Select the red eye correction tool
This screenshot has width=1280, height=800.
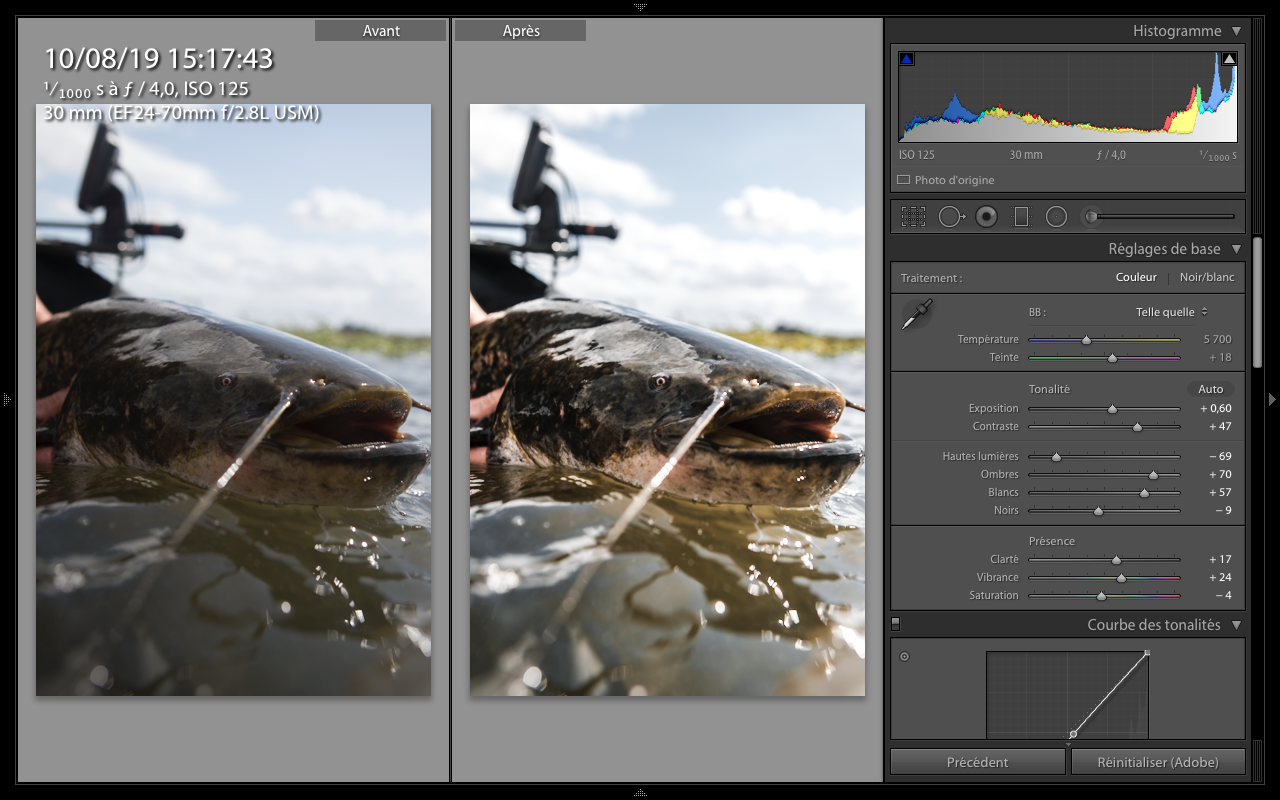(986, 216)
